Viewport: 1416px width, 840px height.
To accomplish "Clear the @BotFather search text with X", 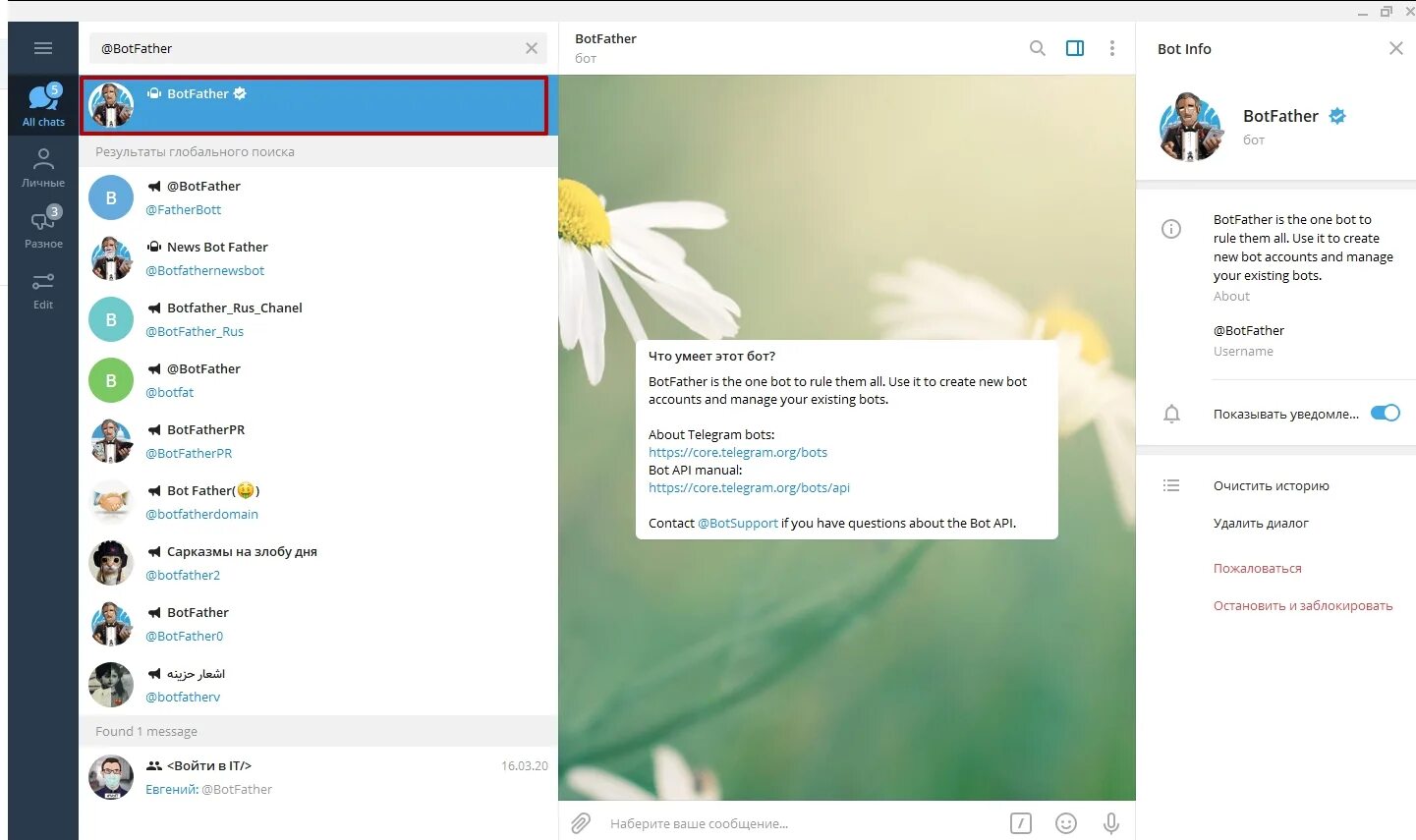I will point(532,48).
